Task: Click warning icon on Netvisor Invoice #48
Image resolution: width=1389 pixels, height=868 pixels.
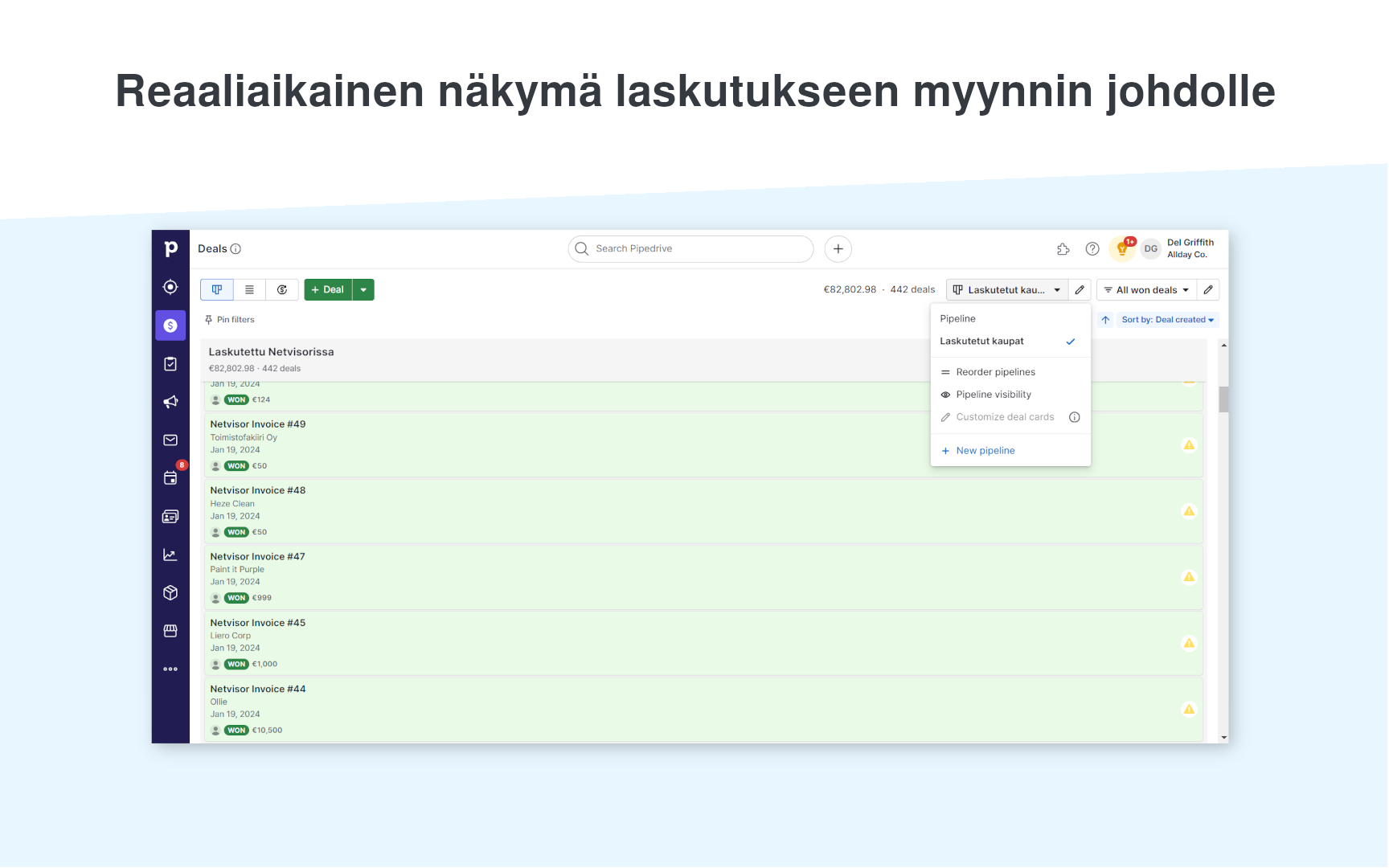Action: (1189, 511)
